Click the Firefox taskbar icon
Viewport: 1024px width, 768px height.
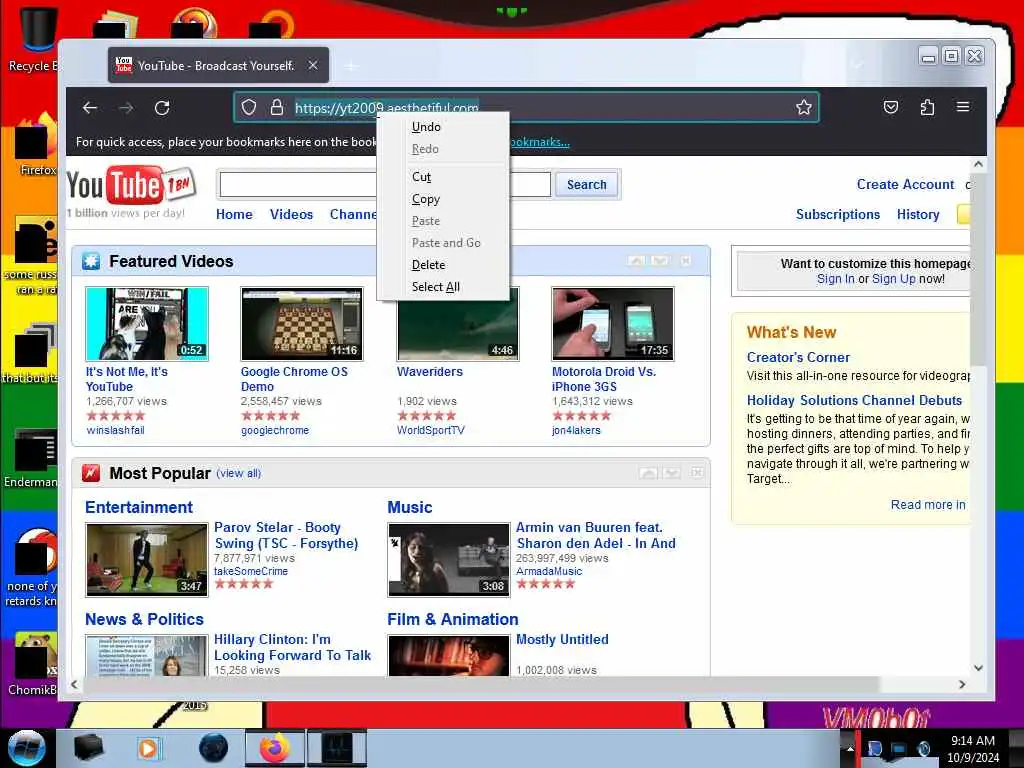tap(274, 748)
